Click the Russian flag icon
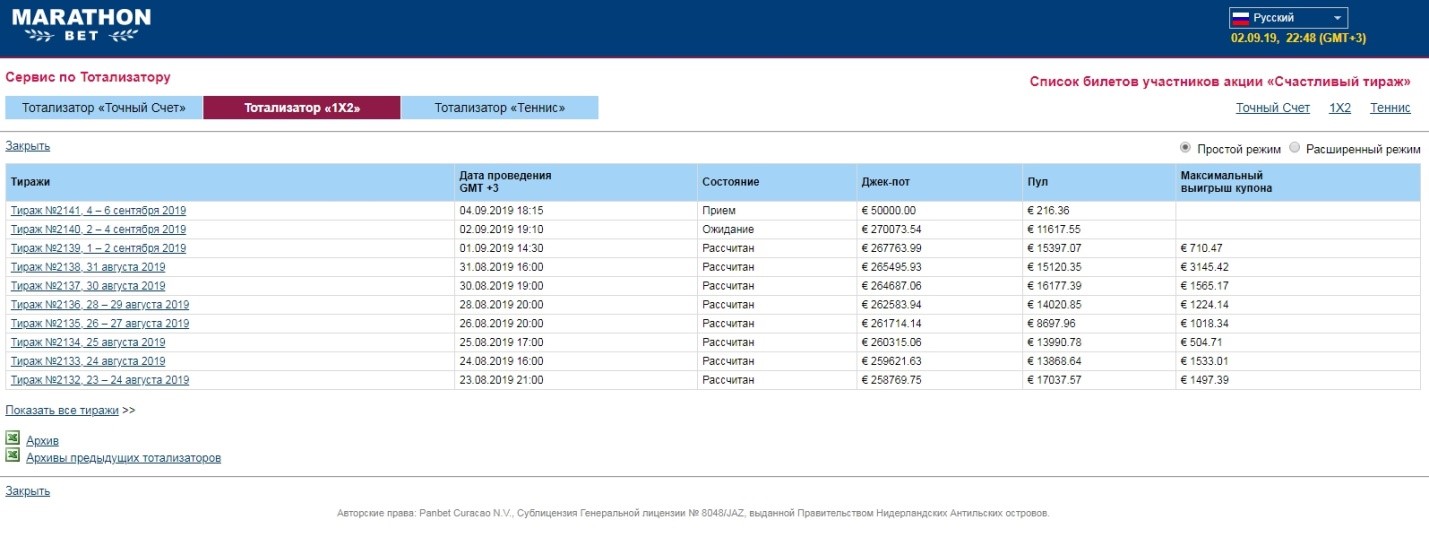The width and height of the screenshot is (1429, 537). pos(1240,18)
